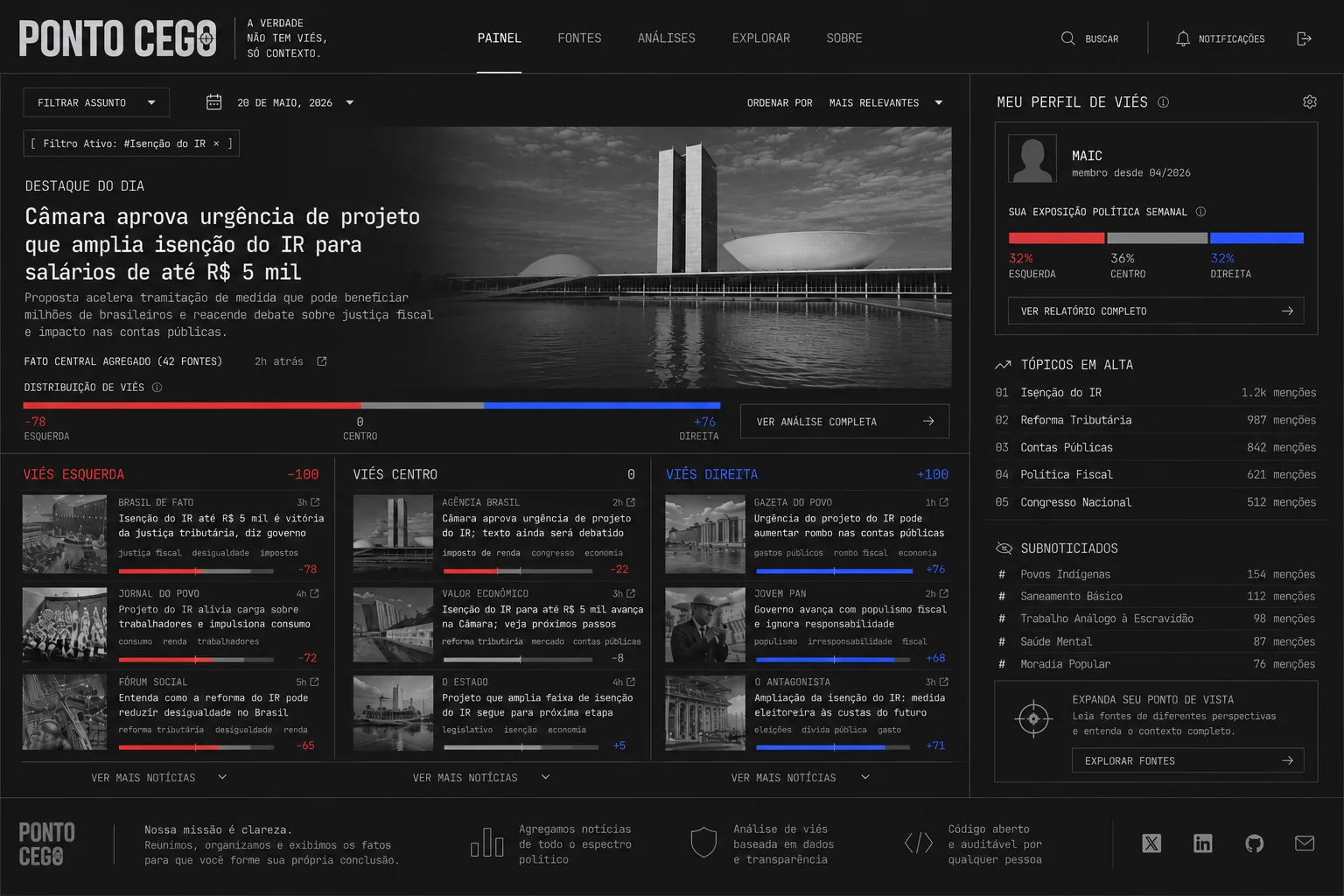Click the featured story bias distribution bar
1344x896 pixels.
coord(372,405)
